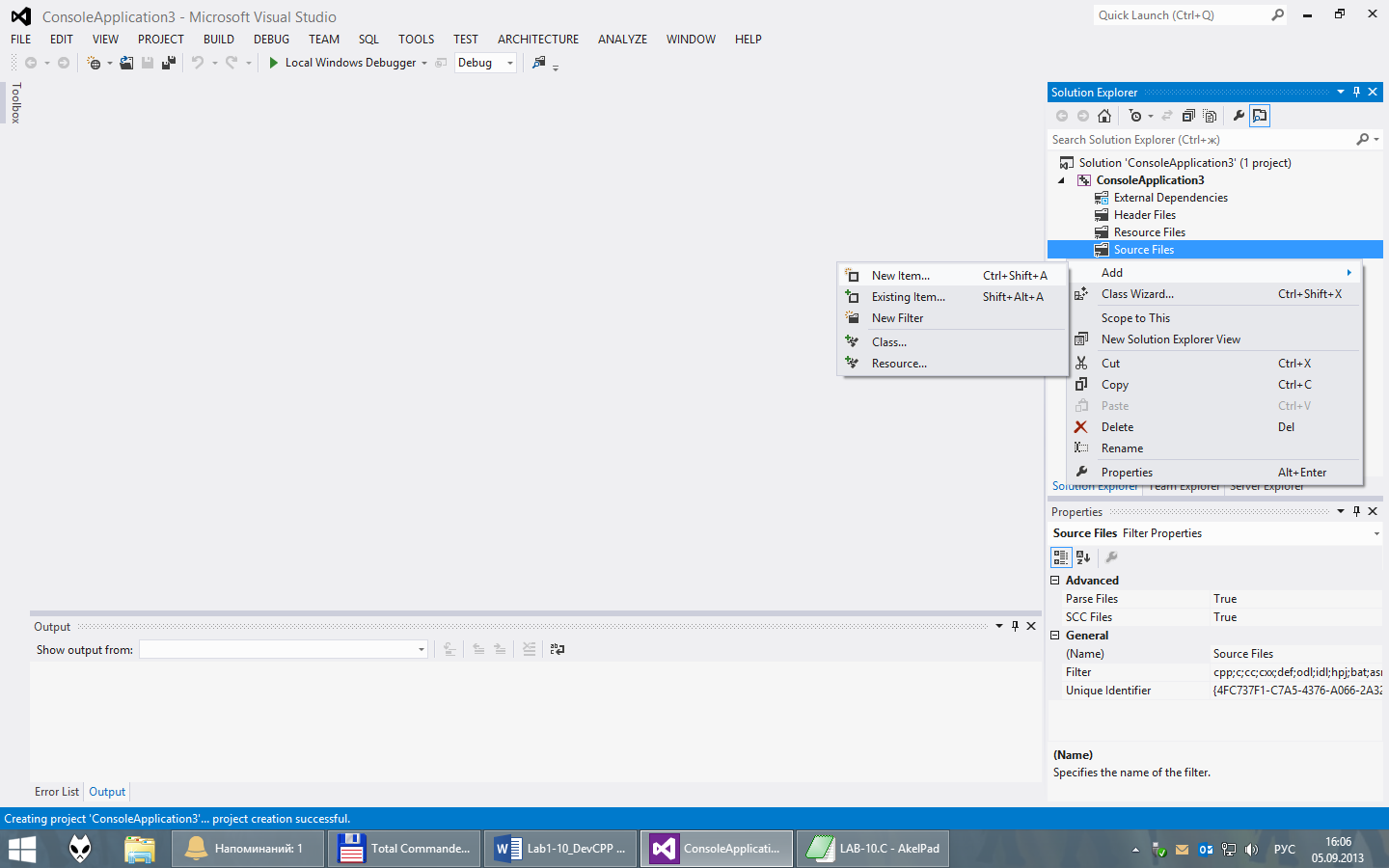Click the Find in Files toolbar icon
1389x868 pixels.
[539, 63]
